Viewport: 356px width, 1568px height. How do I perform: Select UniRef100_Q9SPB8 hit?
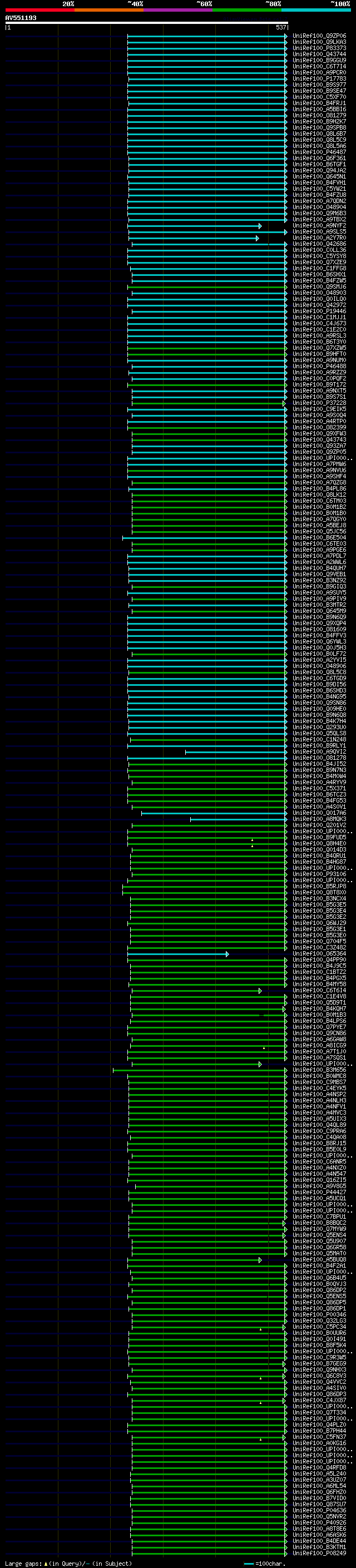[x=319, y=128]
